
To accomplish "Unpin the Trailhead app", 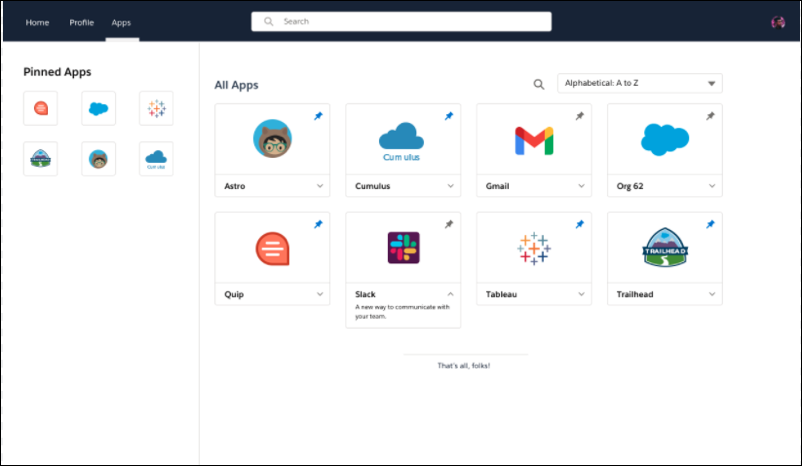I will point(710,224).
